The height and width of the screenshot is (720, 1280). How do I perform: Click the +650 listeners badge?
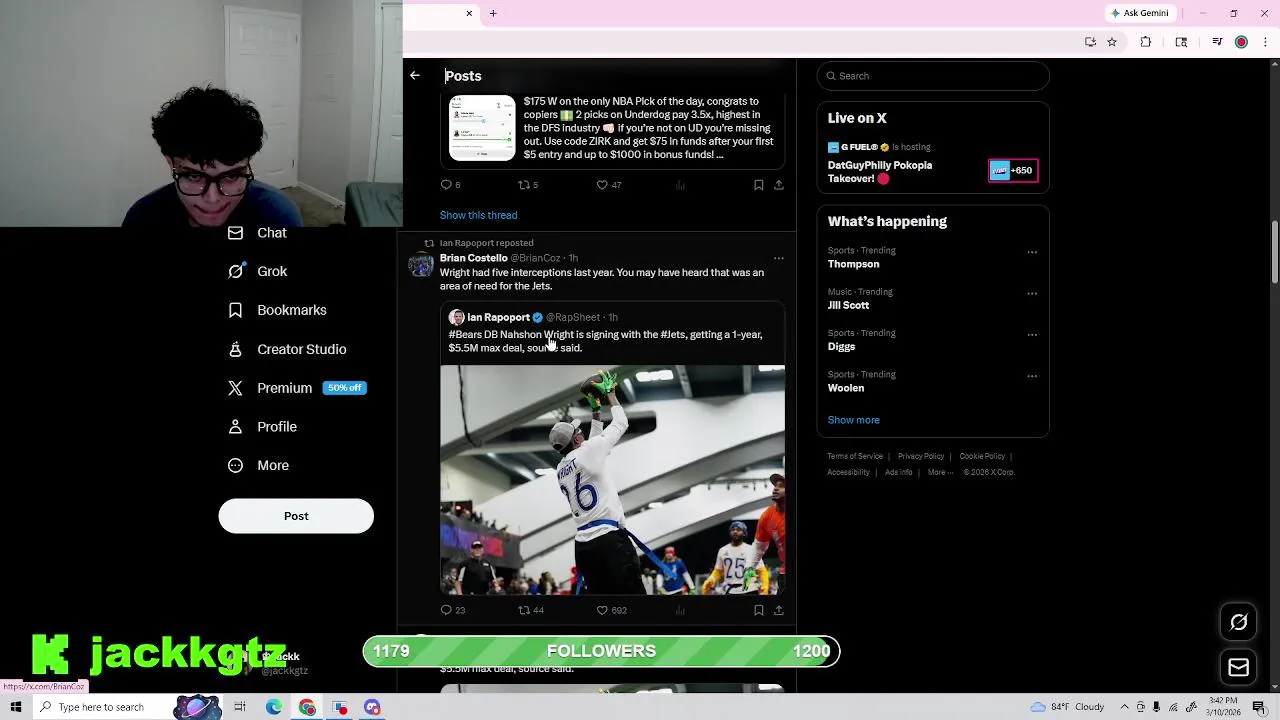pyautogui.click(x=1013, y=171)
